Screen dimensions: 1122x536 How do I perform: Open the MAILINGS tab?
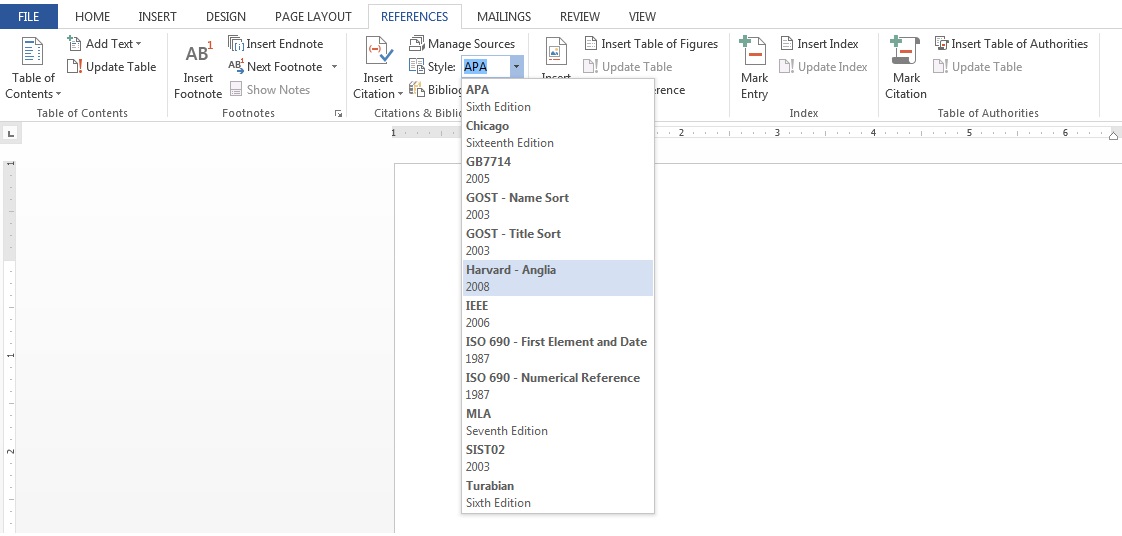(504, 17)
